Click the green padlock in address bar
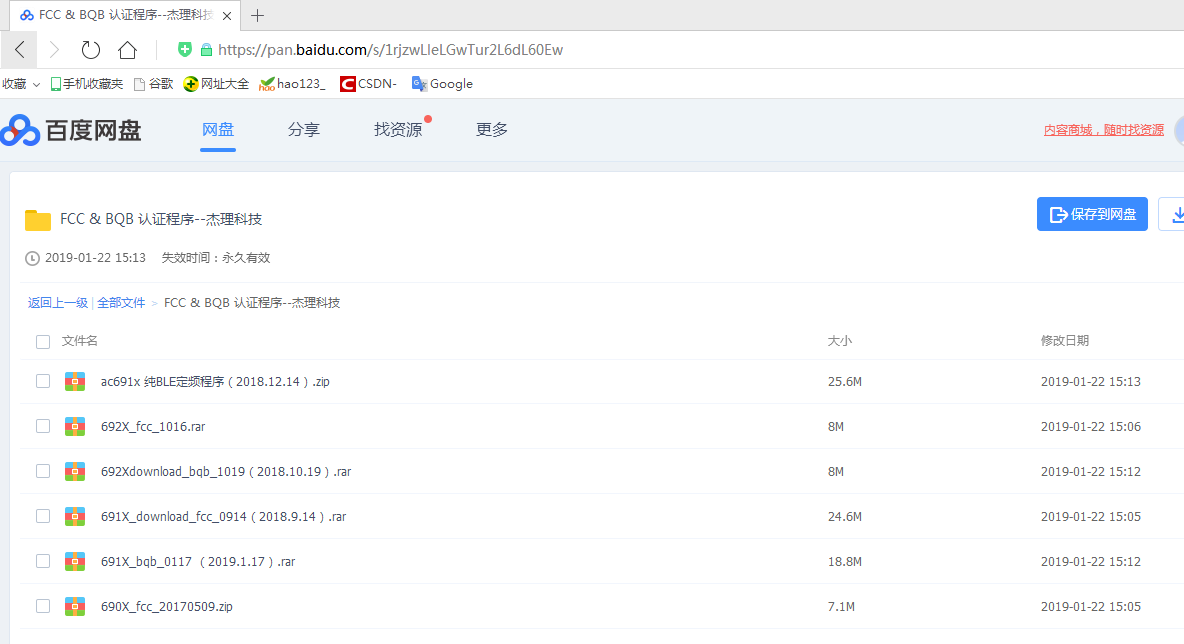 [206, 50]
